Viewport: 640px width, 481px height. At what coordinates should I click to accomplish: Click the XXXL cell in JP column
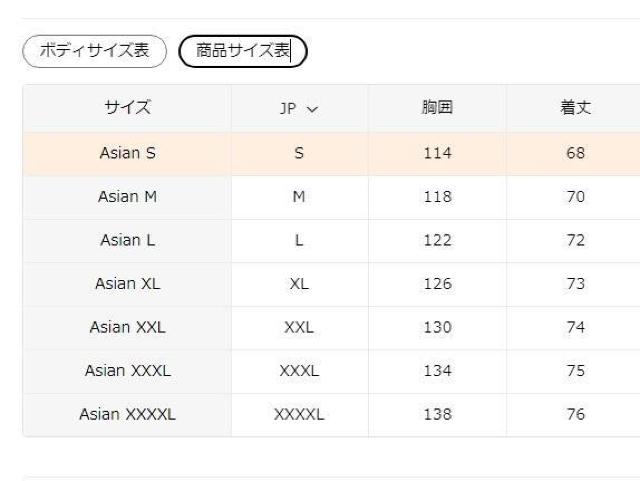tap(299, 370)
